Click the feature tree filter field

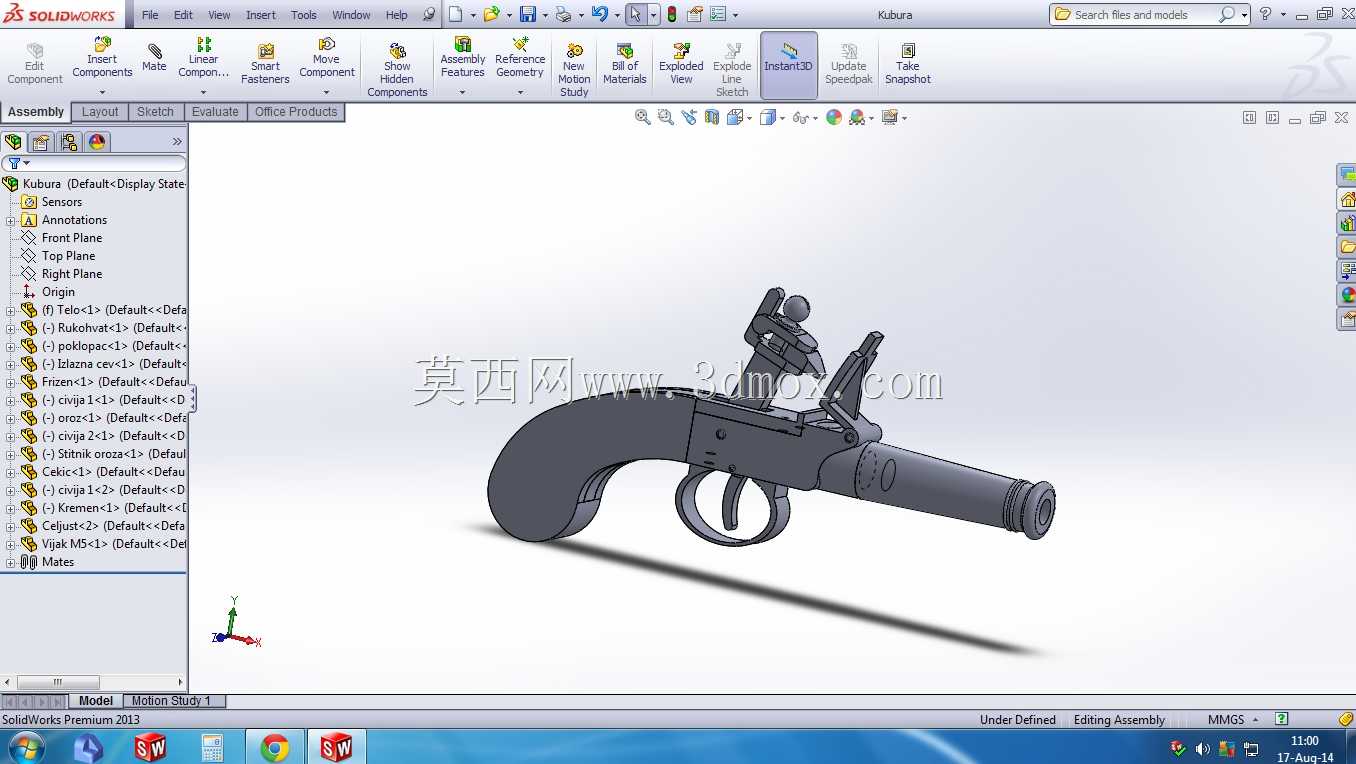point(94,163)
